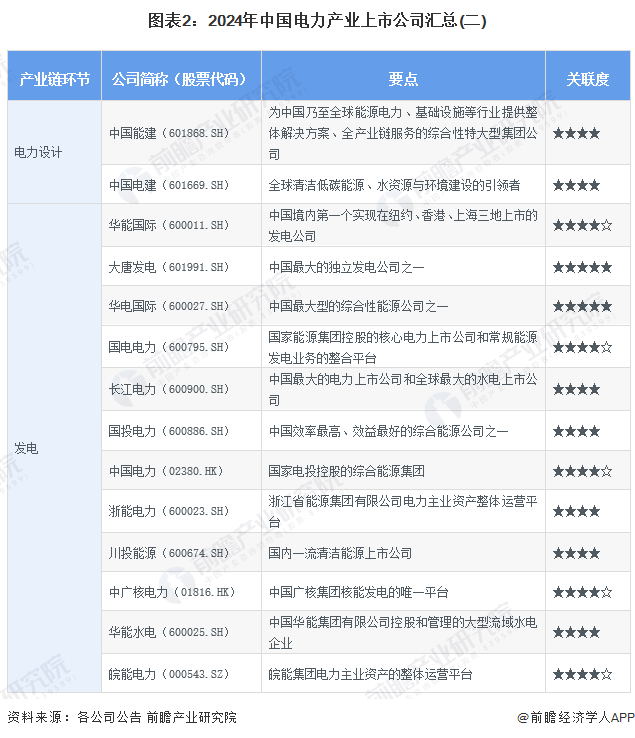Click the text 全球清洁低碳能源、水资源与环境建设的引领者
Screen dimensions: 635x738
pyautogui.click(x=394, y=185)
